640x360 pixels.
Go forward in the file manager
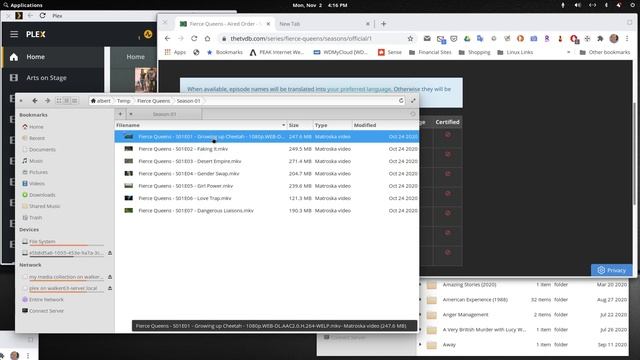(x=47, y=100)
